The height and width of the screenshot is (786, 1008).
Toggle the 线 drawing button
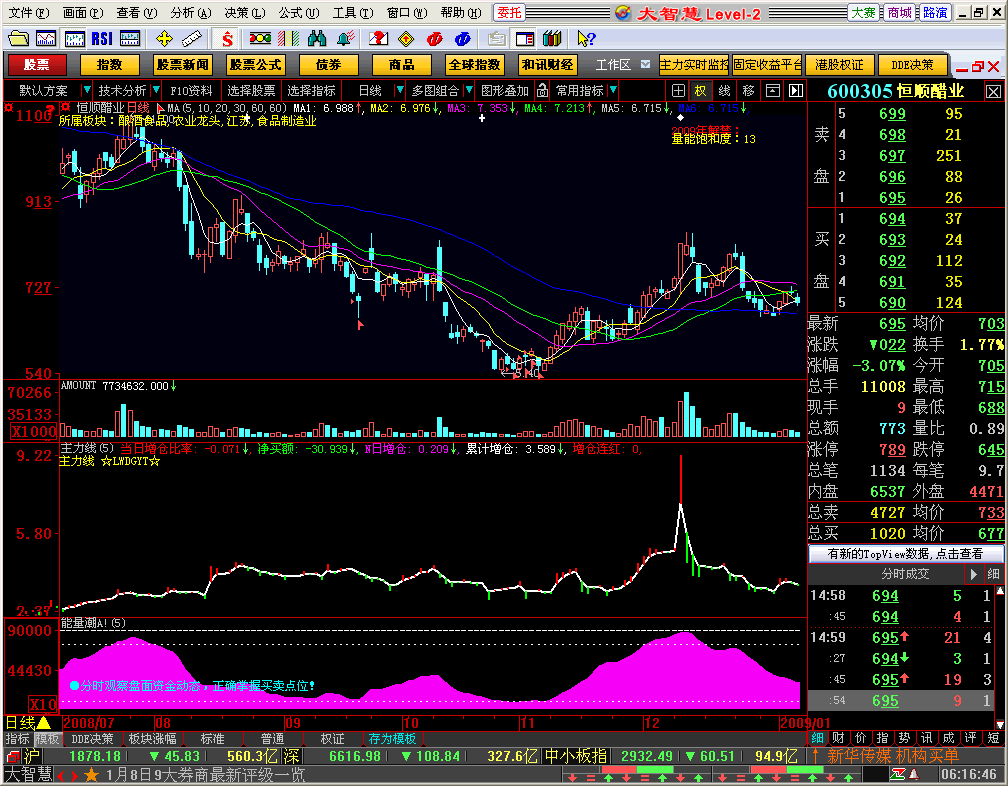point(724,91)
